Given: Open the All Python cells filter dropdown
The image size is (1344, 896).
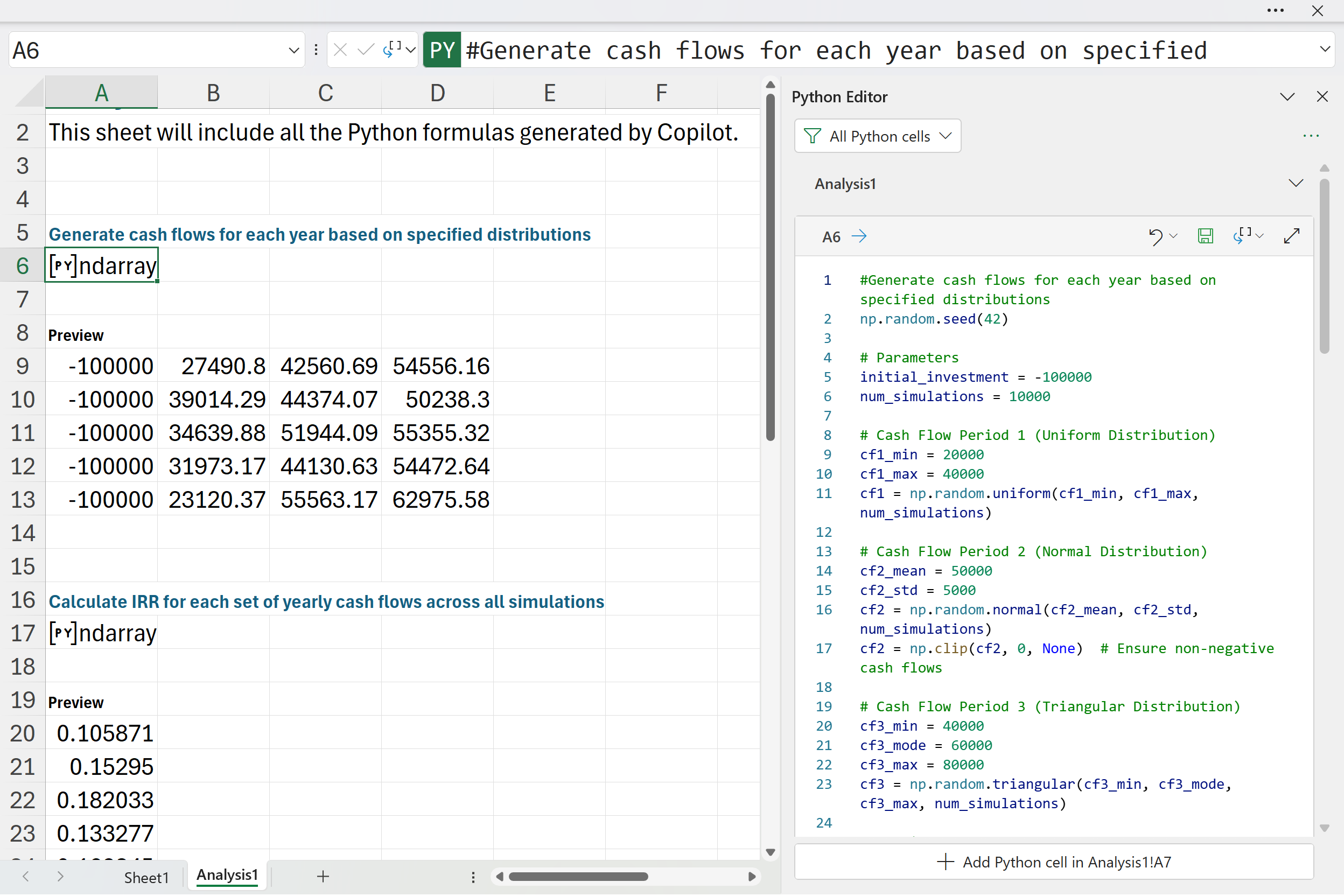Looking at the screenshot, I should (877, 136).
